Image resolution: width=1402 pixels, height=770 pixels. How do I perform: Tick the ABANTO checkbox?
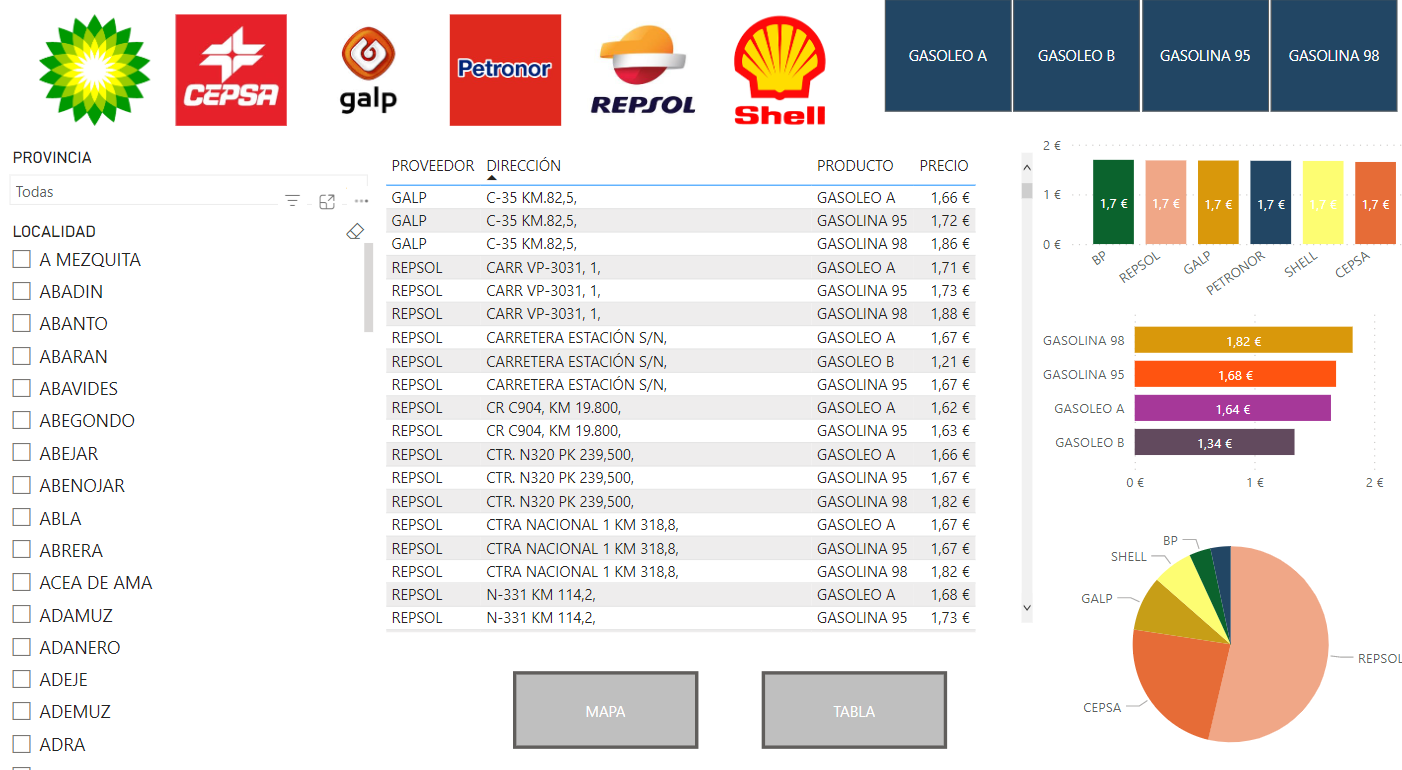click(21, 323)
